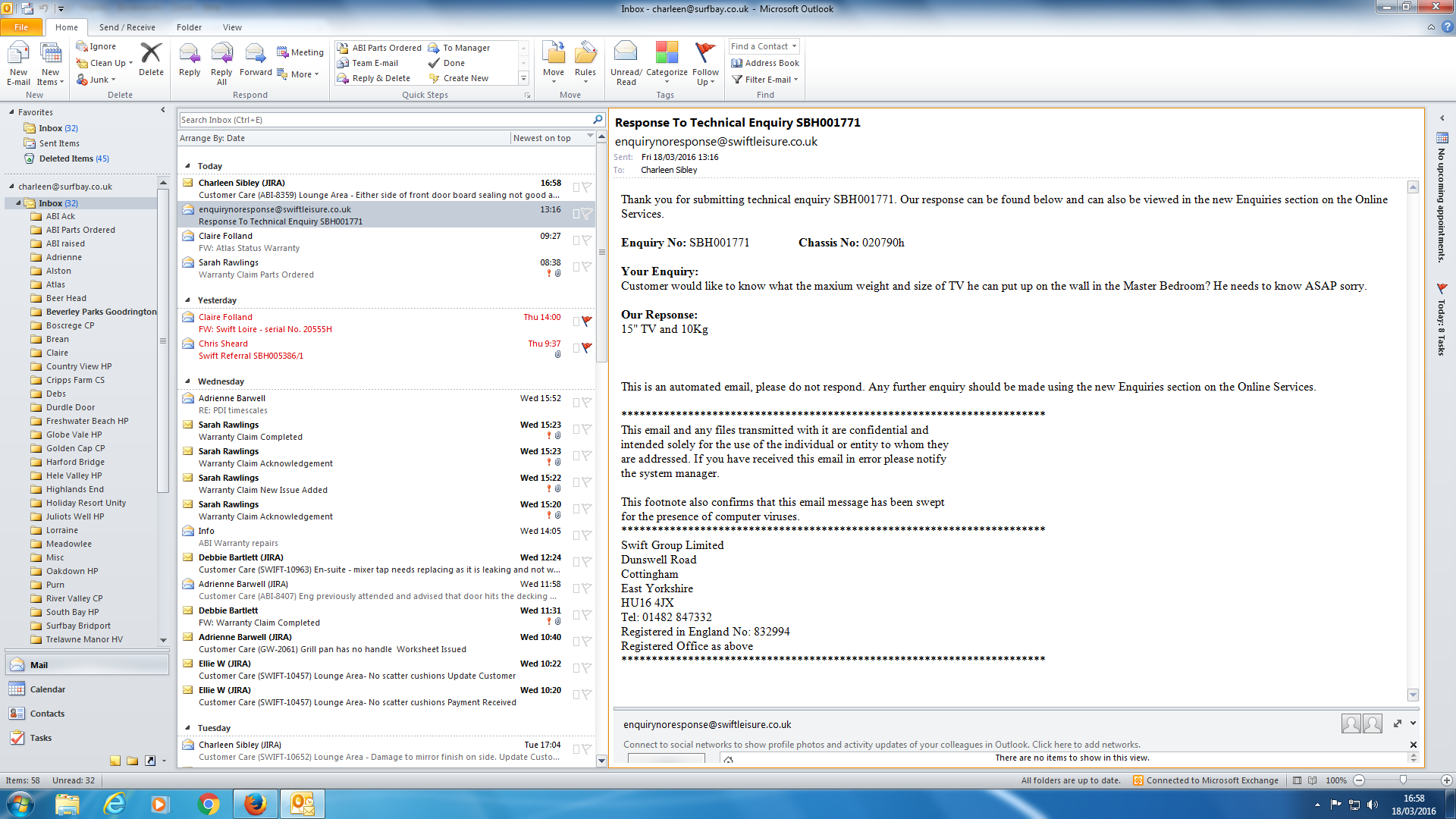
Task: Open the Address Book
Action: point(765,63)
